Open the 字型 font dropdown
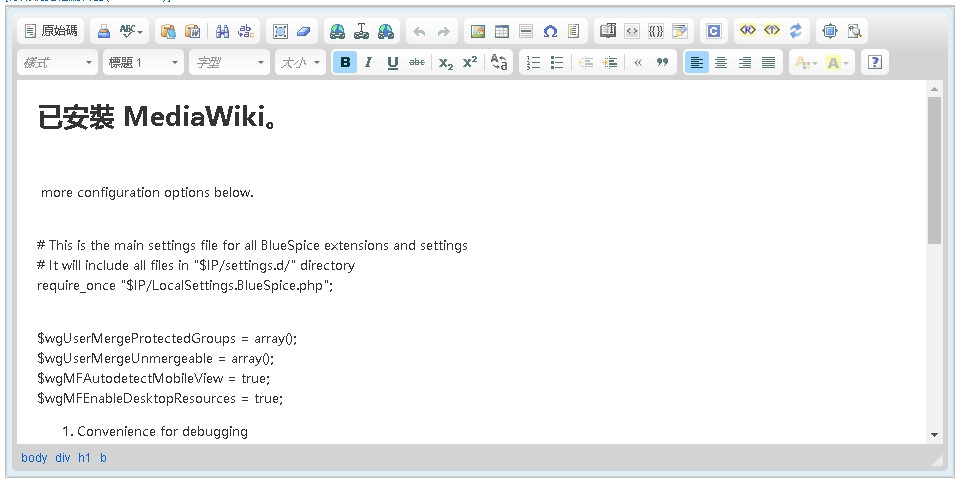This screenshot has height=481, width=955. click(230, 62)
